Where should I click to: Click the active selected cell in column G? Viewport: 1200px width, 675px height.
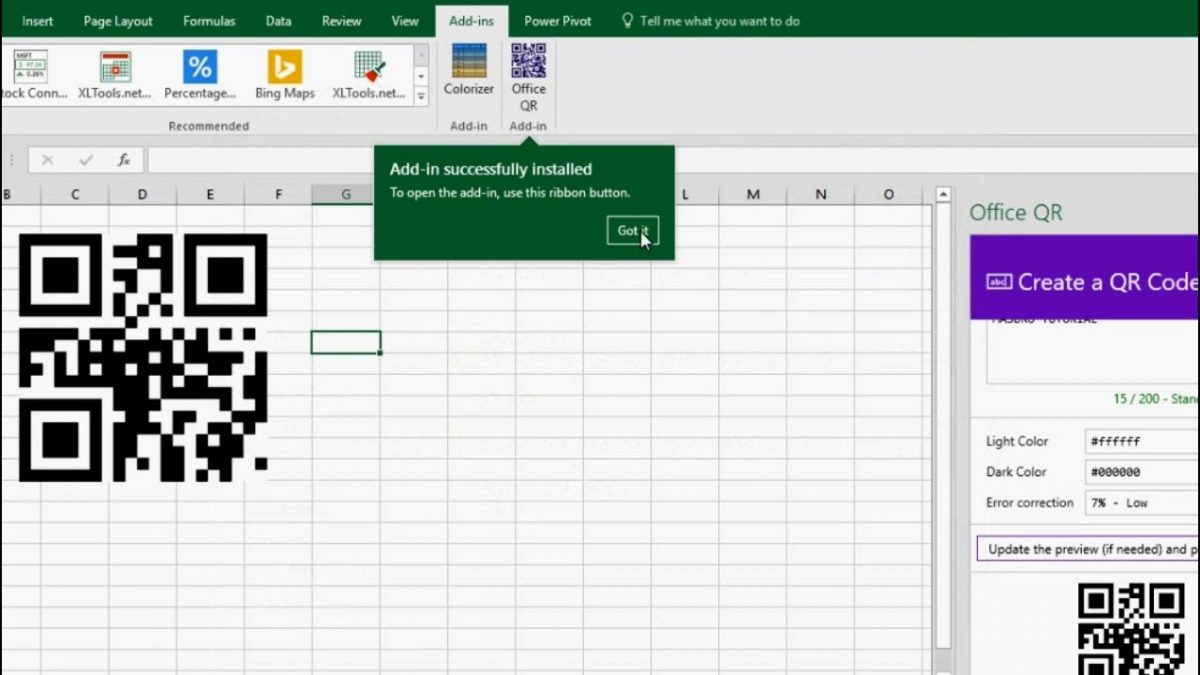click(x=346, y=342)
